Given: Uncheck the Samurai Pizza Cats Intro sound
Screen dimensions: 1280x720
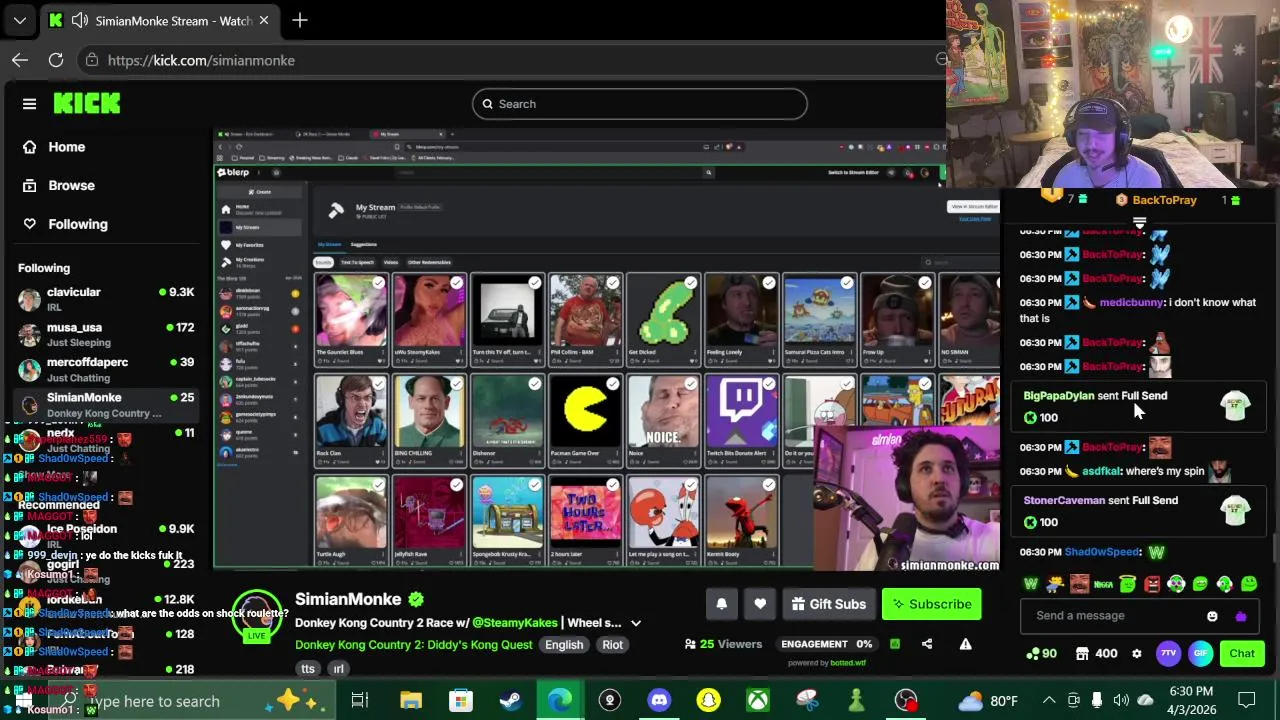Looking at the screenshot, I should click(x=847, y=283).
